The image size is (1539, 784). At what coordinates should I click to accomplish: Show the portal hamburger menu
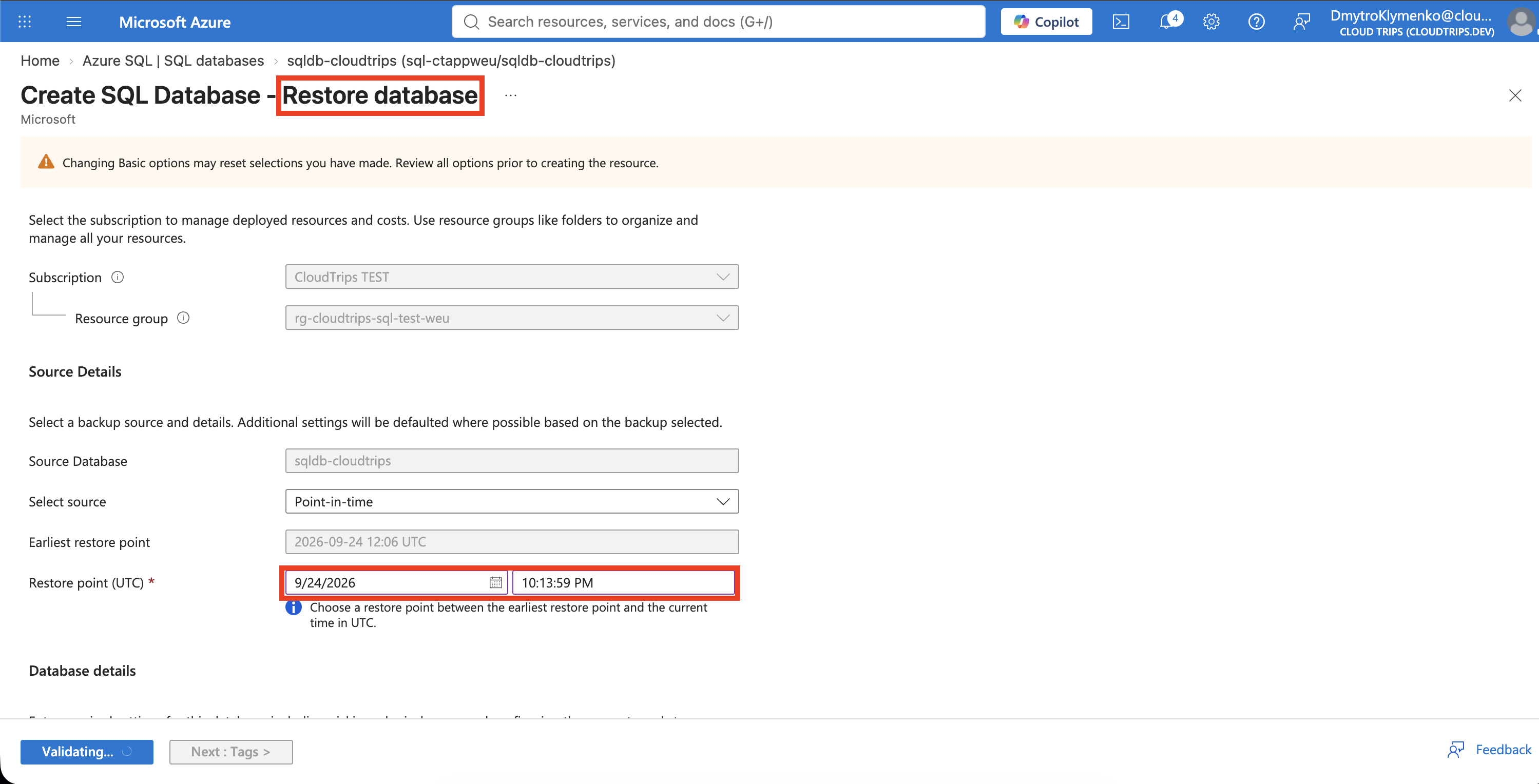click(74, 22)
